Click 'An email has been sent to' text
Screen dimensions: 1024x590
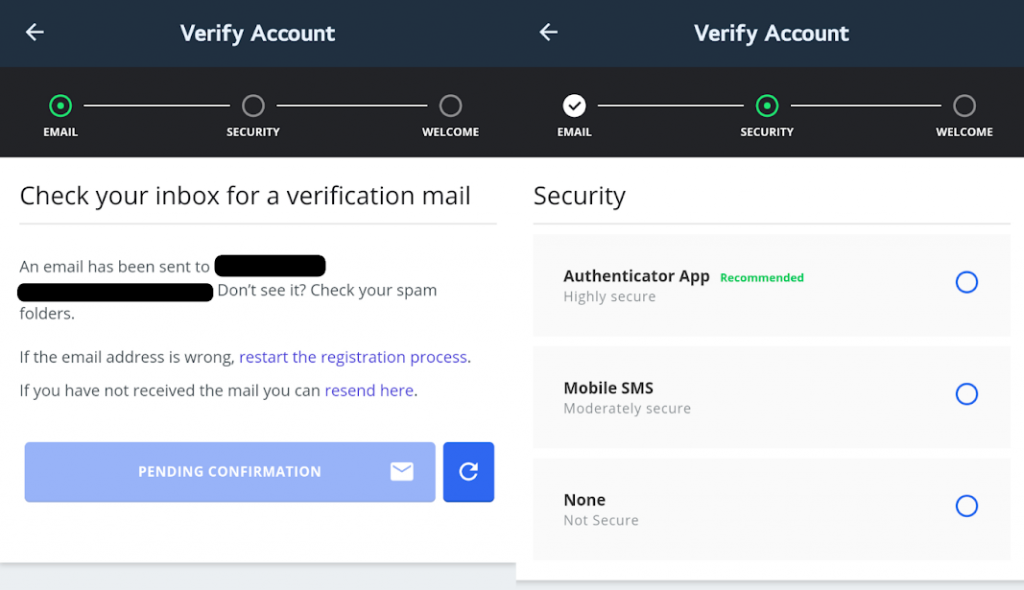(114, 267)
